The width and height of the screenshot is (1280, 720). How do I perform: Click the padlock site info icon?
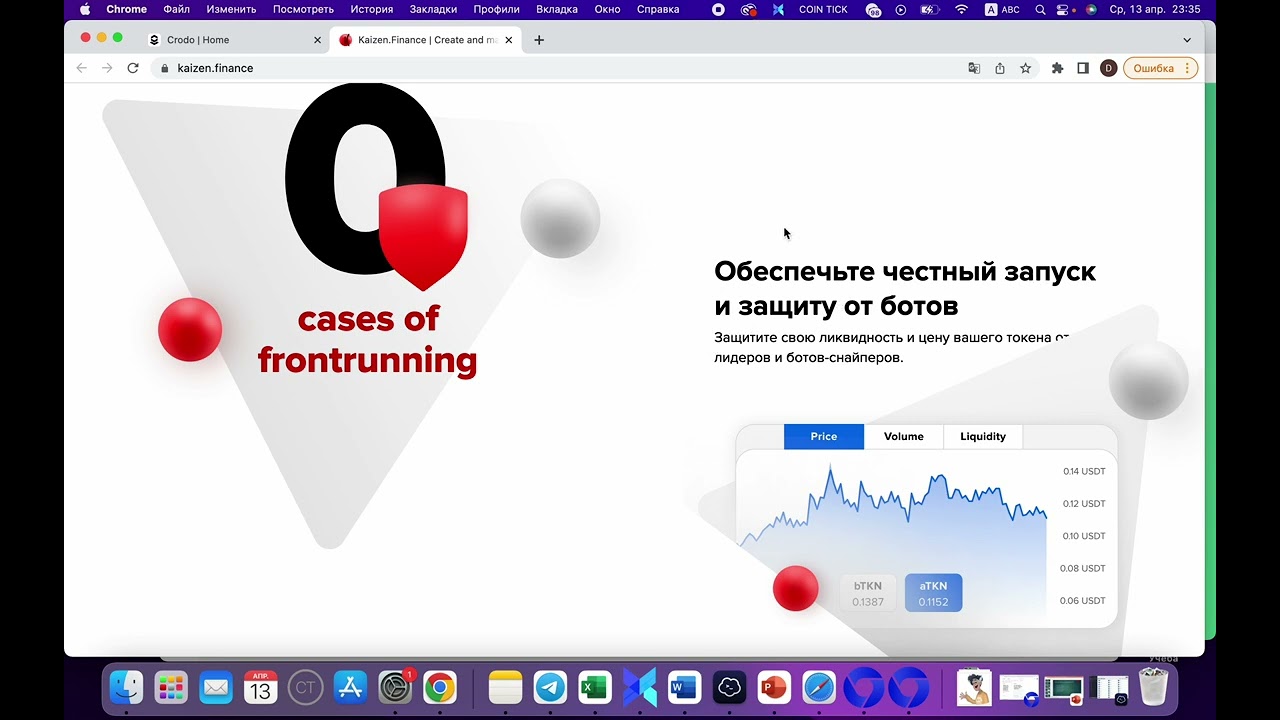tap(165, 68)
